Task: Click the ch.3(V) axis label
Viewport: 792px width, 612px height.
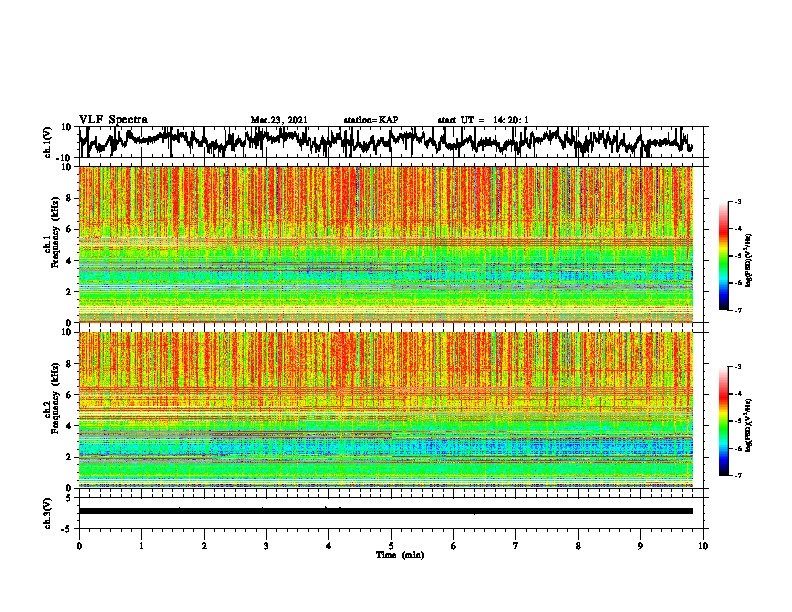Action: click(48, 513)
